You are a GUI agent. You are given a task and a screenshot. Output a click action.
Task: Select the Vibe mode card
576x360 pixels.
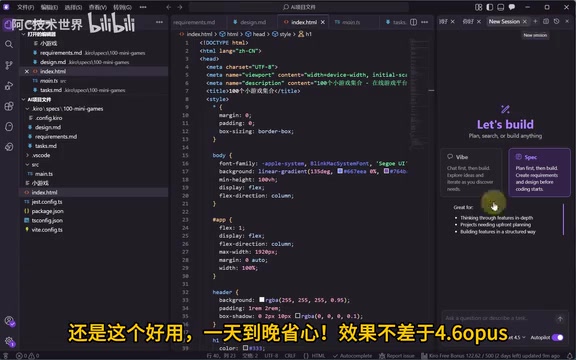pos(471,172)
